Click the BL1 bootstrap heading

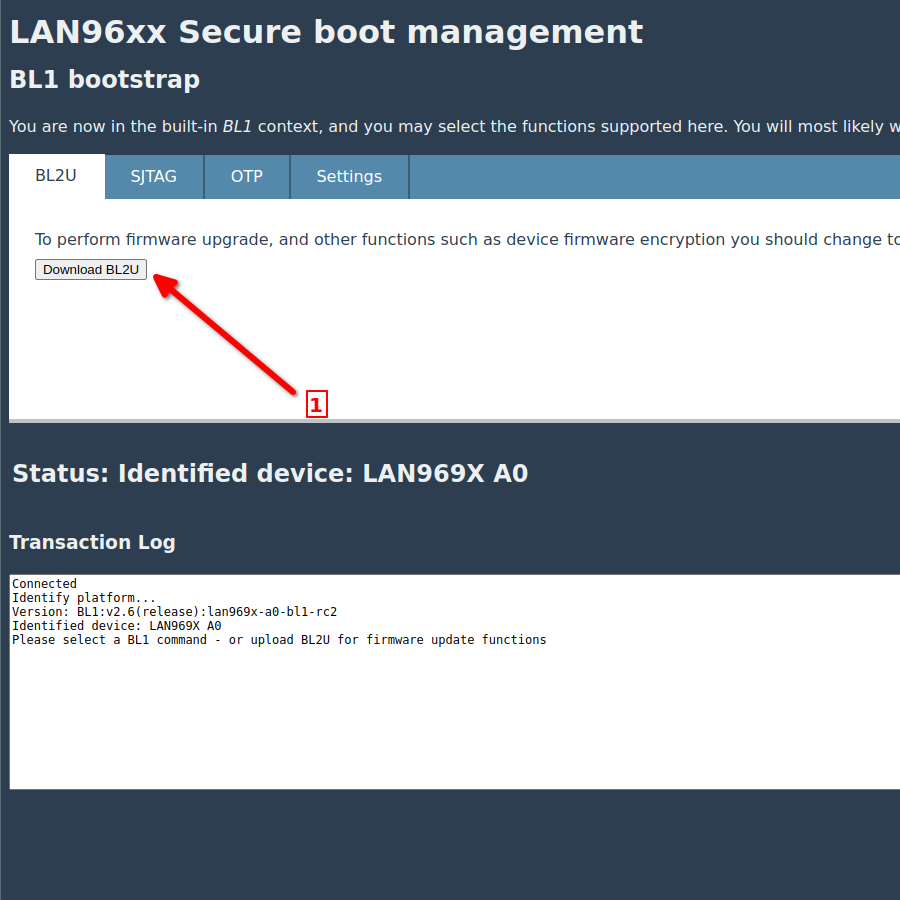click(105, 80)
